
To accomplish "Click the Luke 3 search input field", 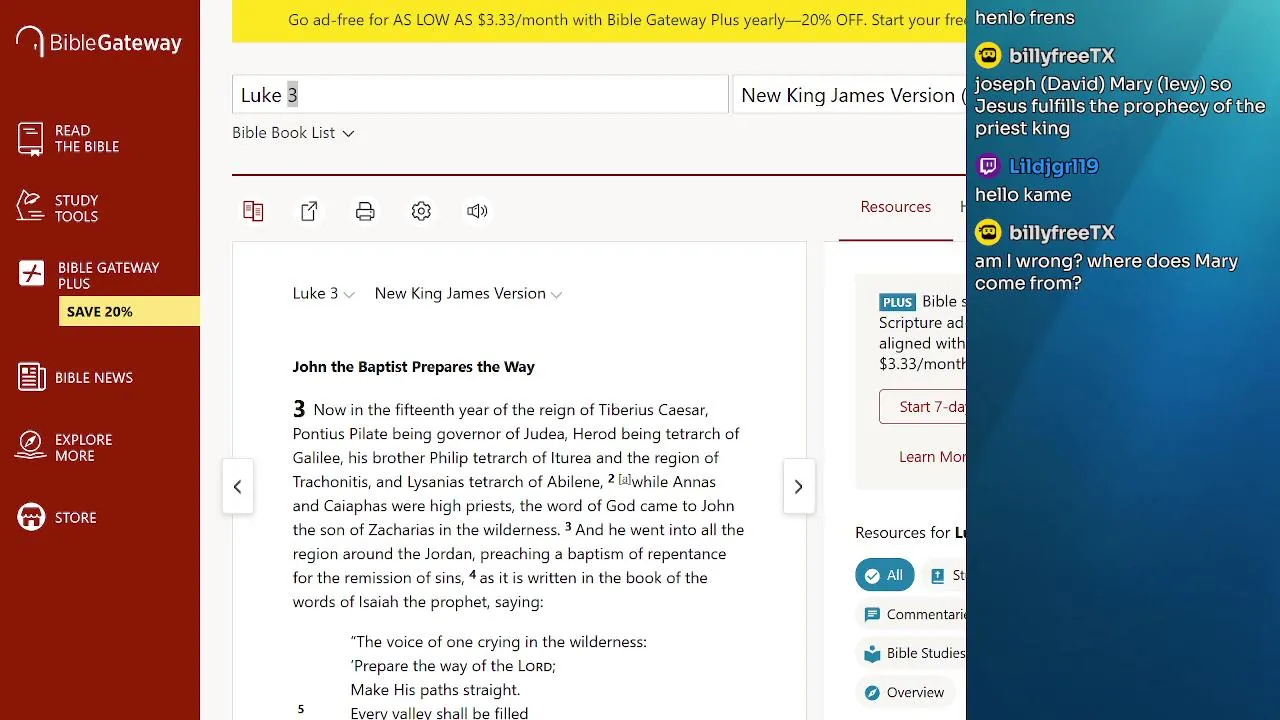I will pos(480,95).
